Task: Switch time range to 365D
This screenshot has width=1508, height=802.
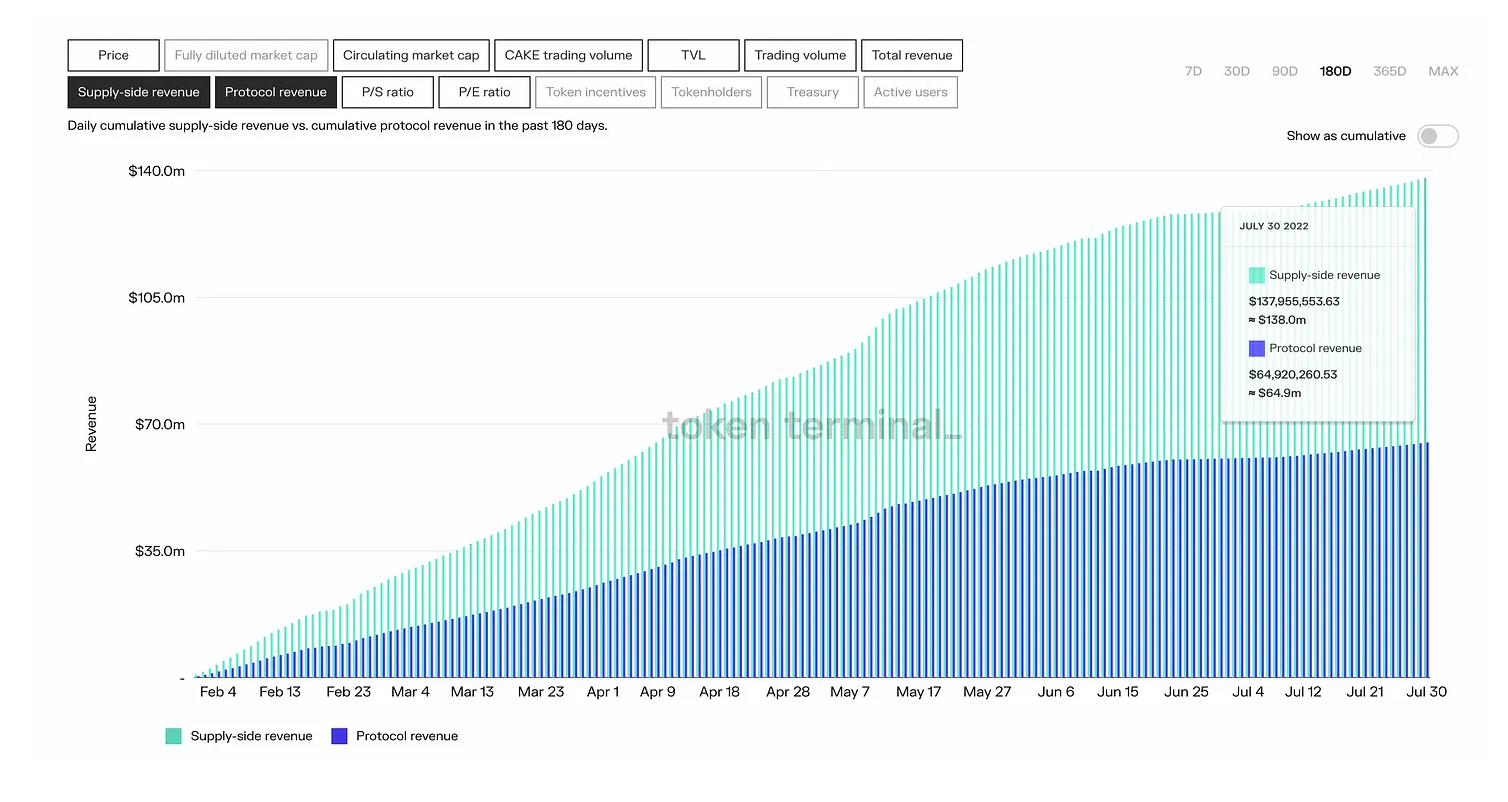Action: 1389,71
